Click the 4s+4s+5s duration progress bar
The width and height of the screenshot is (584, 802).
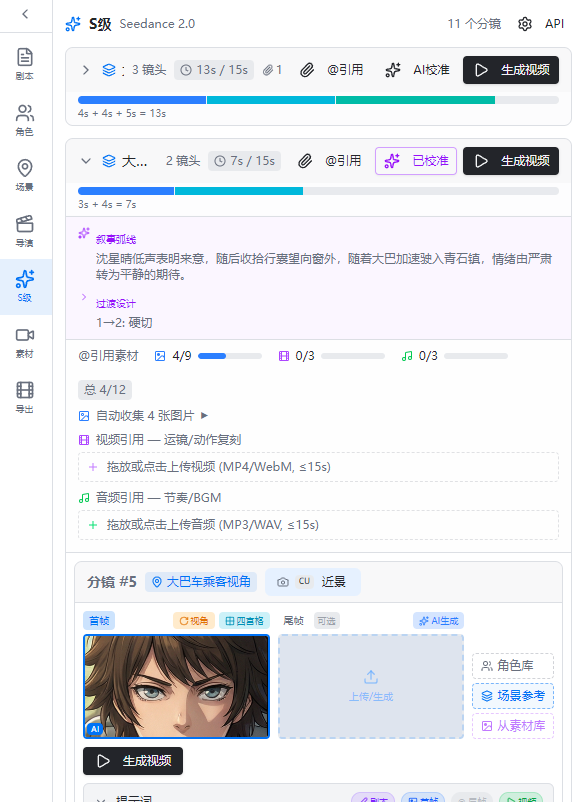click(318, 100)
